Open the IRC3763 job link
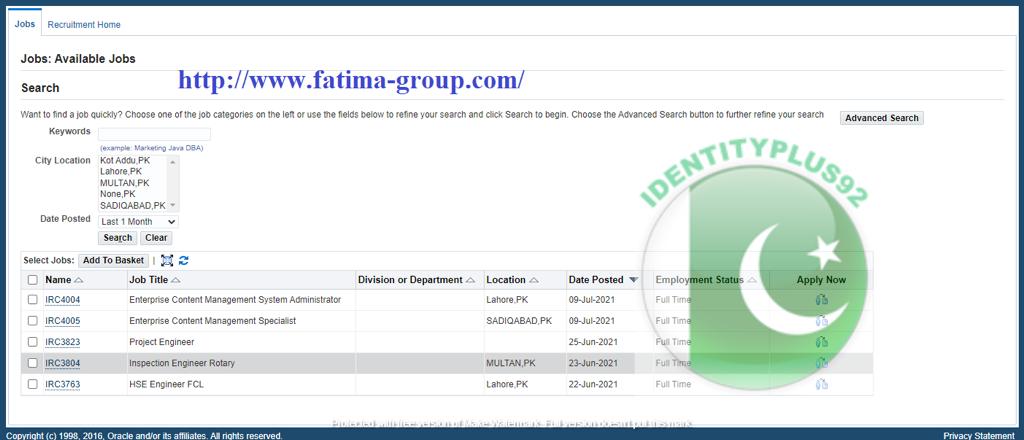Viewport: 1024px width, 440px height. pyautogui.click(x=62, y=384)
